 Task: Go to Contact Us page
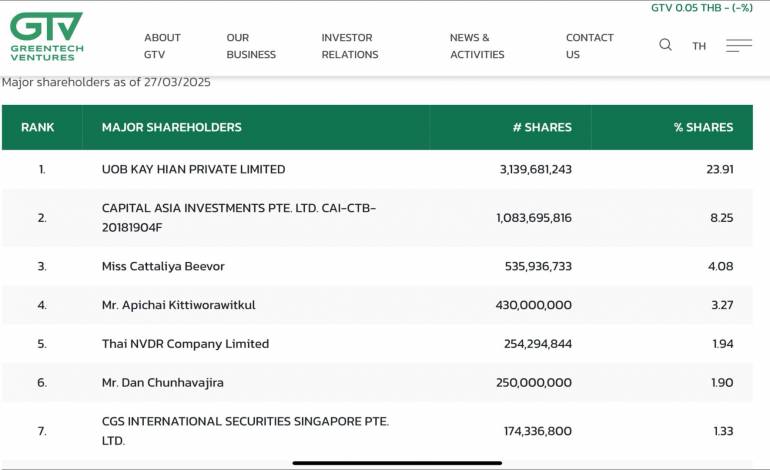[589, 46]
